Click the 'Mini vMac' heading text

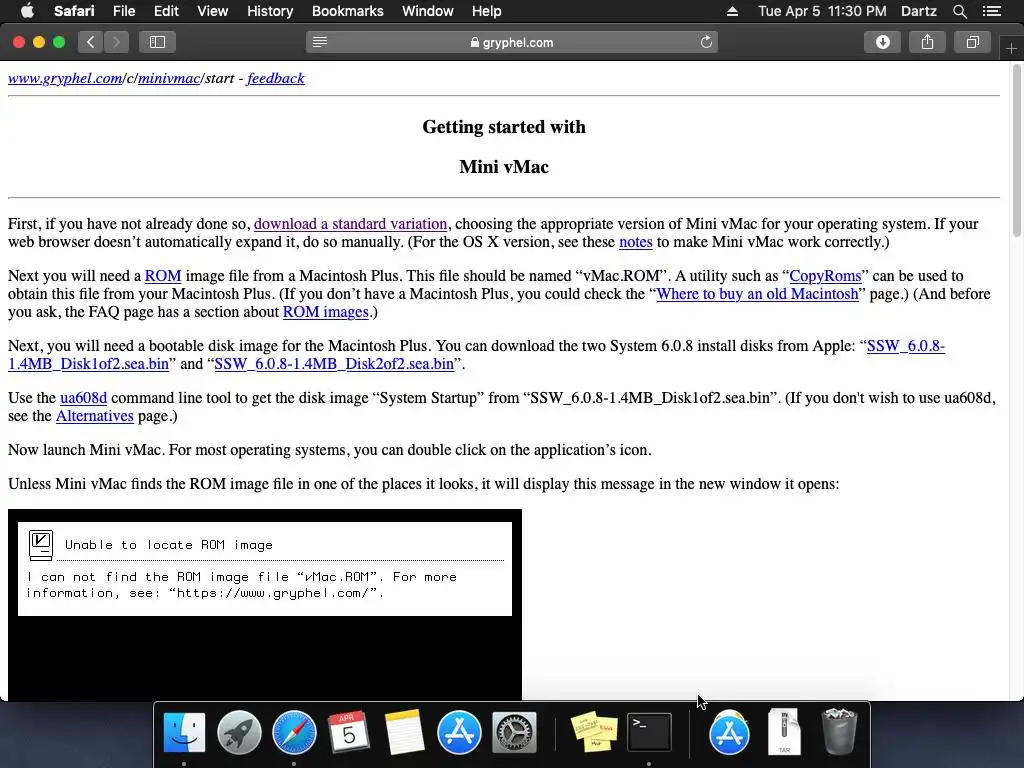coord(504,167)
